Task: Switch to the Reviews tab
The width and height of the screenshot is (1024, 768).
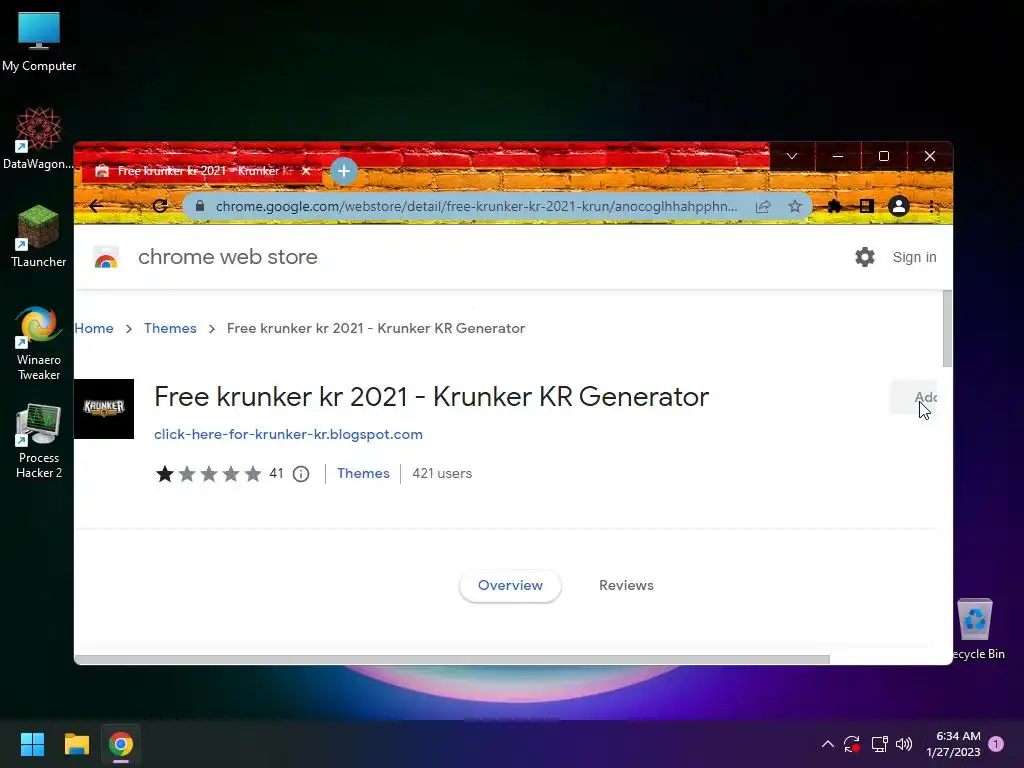Action: (x=626, y=585)
